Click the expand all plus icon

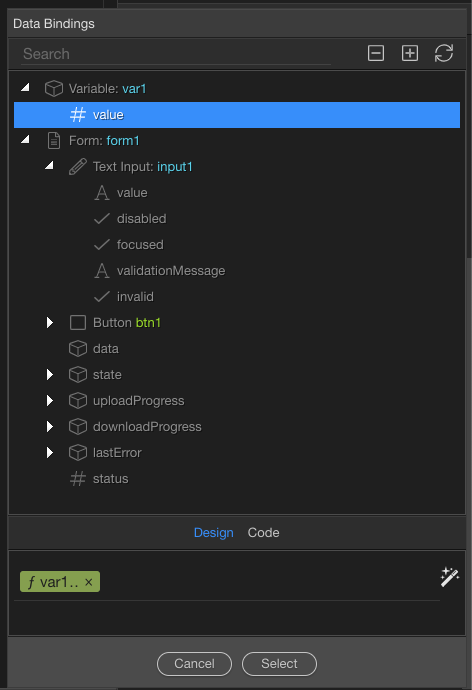point(410,53)
